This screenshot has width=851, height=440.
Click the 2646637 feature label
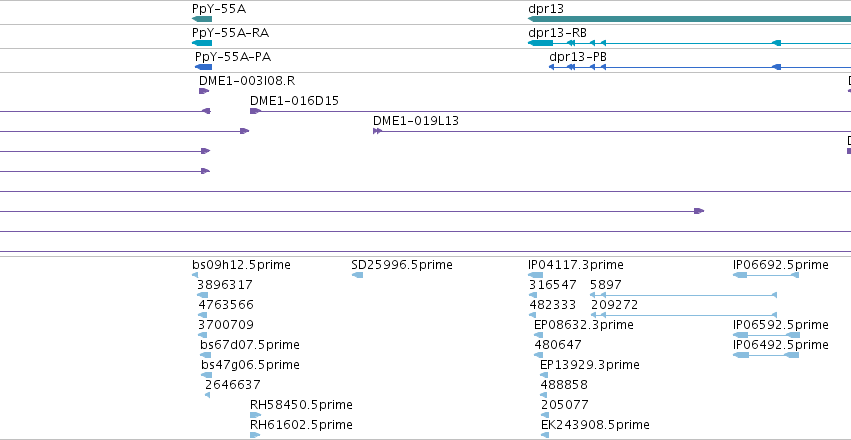pyautogui.click(x=233, y=385)
